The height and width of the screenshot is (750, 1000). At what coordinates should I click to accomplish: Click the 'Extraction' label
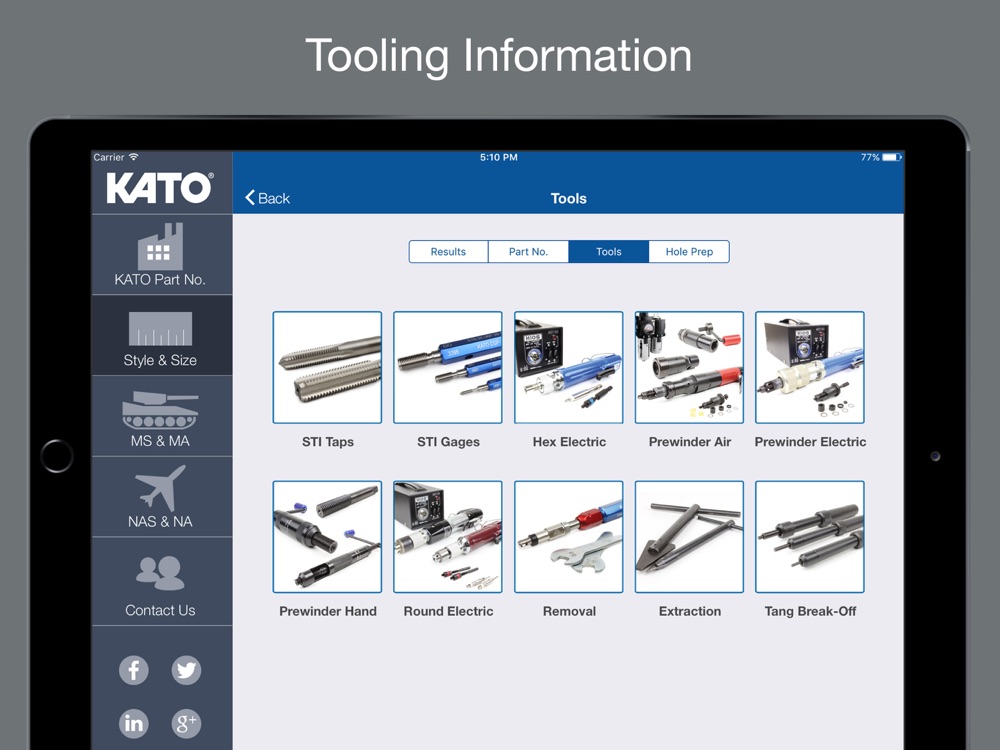[x=690, y=612]
